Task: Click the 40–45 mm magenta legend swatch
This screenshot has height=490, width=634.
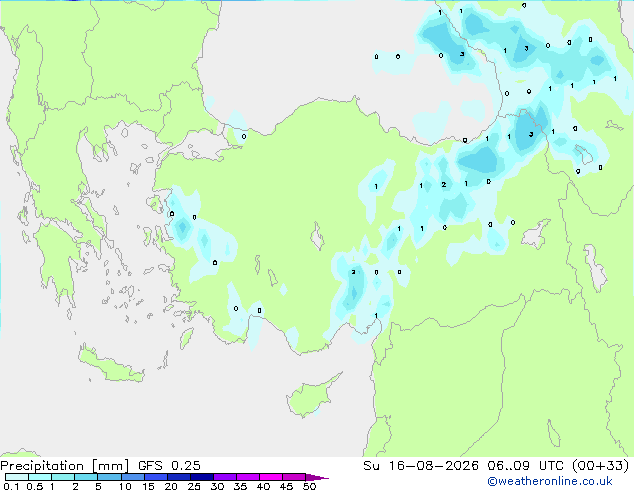Action: coord(271,477)
